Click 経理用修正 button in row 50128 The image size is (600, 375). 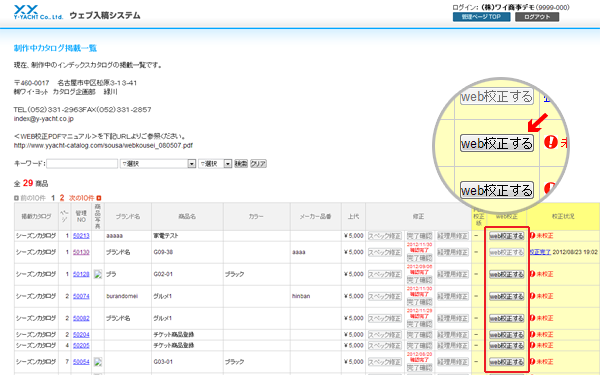coord(453,274)
